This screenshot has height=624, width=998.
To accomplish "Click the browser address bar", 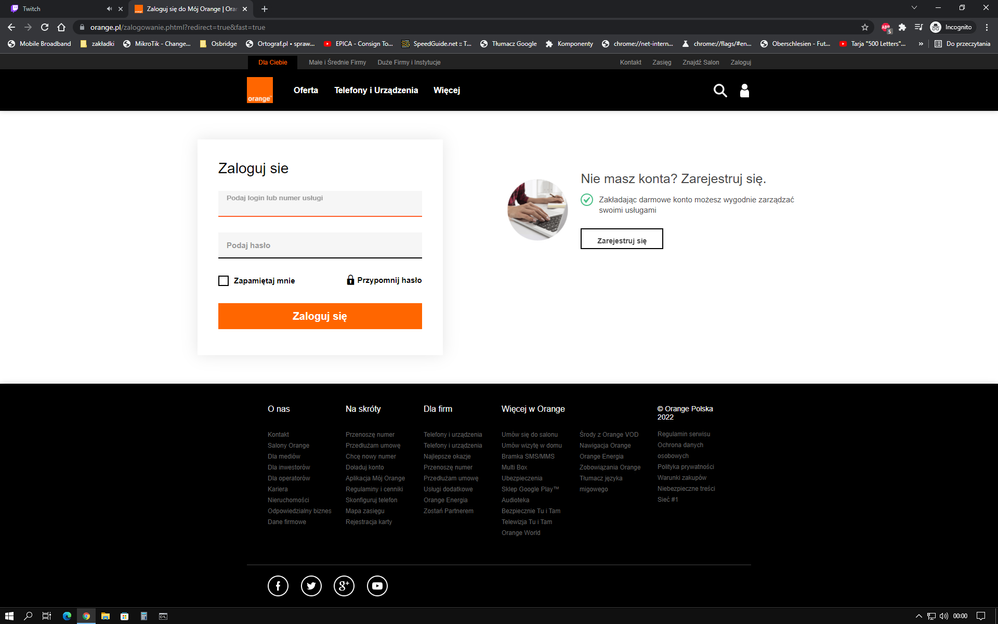I will (471, 27).
